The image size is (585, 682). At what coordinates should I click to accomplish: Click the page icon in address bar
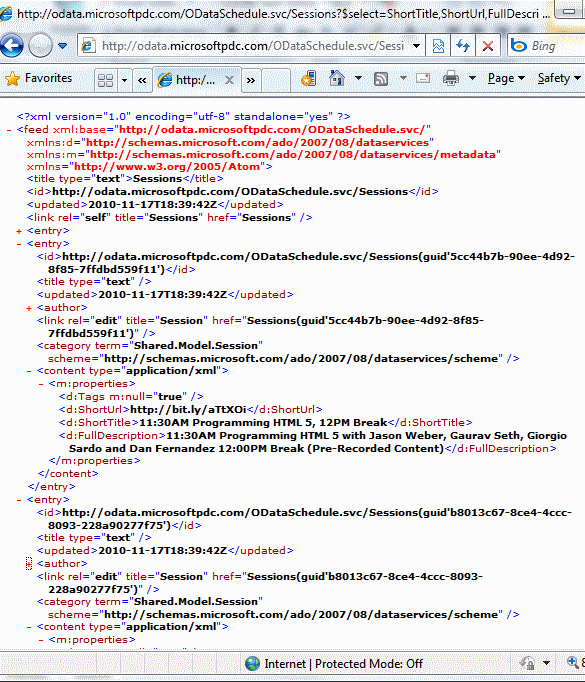click(88, 46)
